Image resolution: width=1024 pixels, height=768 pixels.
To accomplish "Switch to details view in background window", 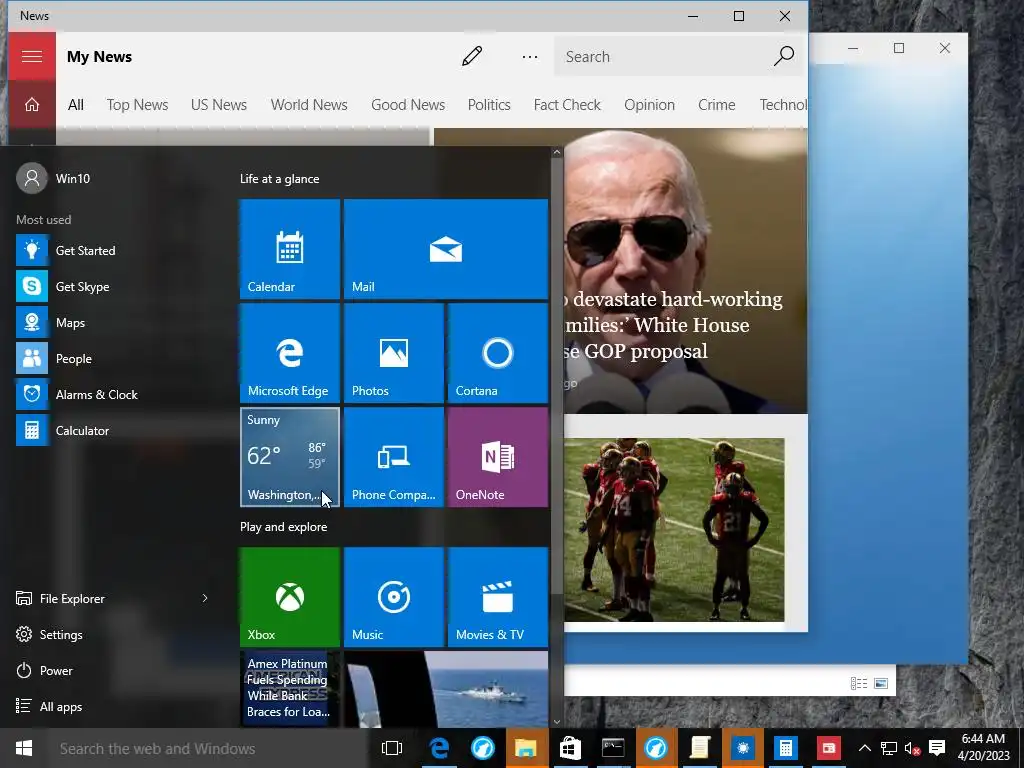I will pos(859,684).
